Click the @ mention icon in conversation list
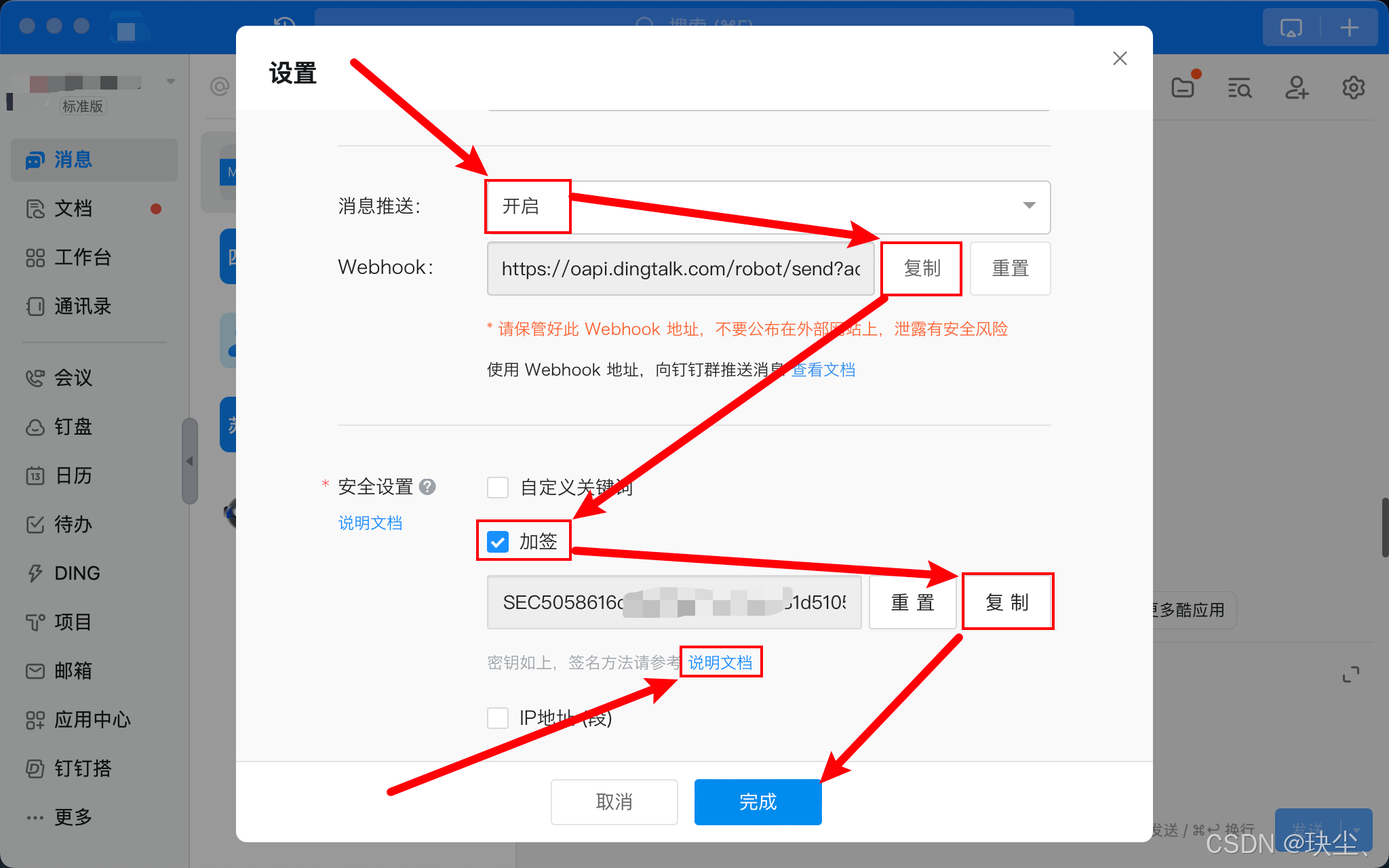This screenshot has width=1389, height=868. [x=220, y=87]
